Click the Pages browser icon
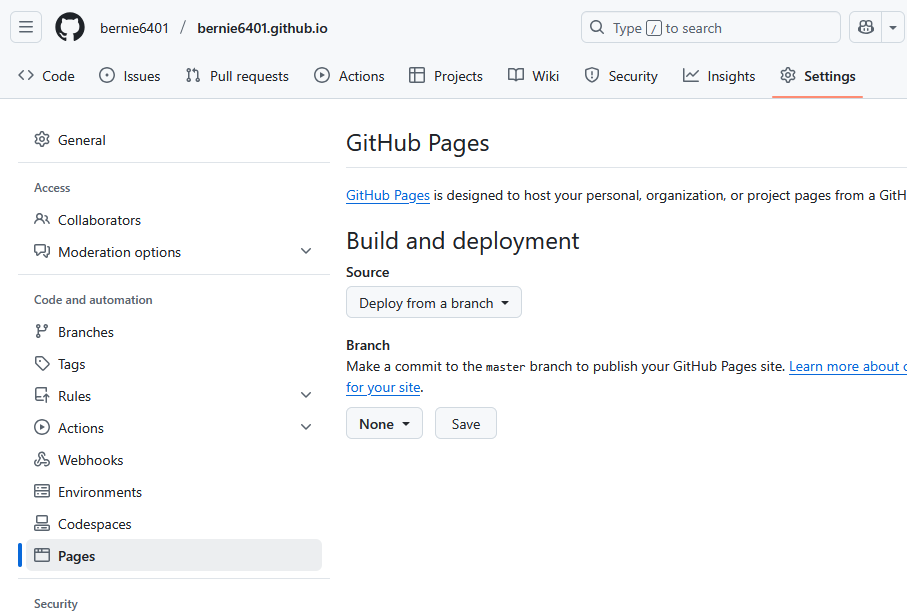Viewport: 907px width, 616px height. pos(42,555)
